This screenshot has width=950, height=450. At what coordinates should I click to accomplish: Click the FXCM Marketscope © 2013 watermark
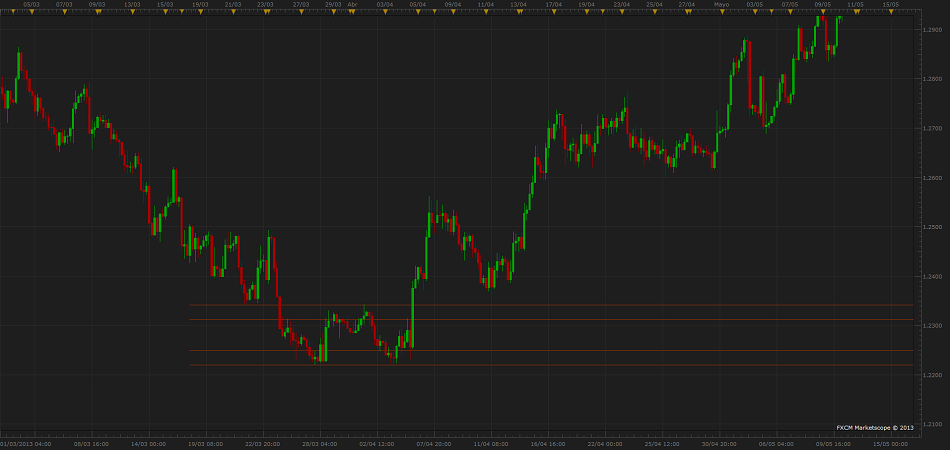(x=875, y=427)
